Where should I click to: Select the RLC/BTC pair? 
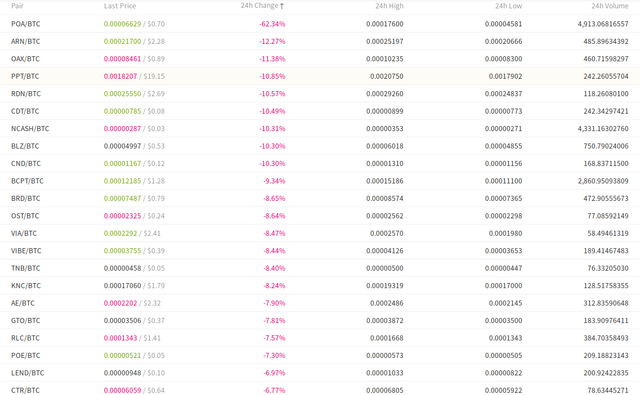pyautogui.click(x=25, y=338)
